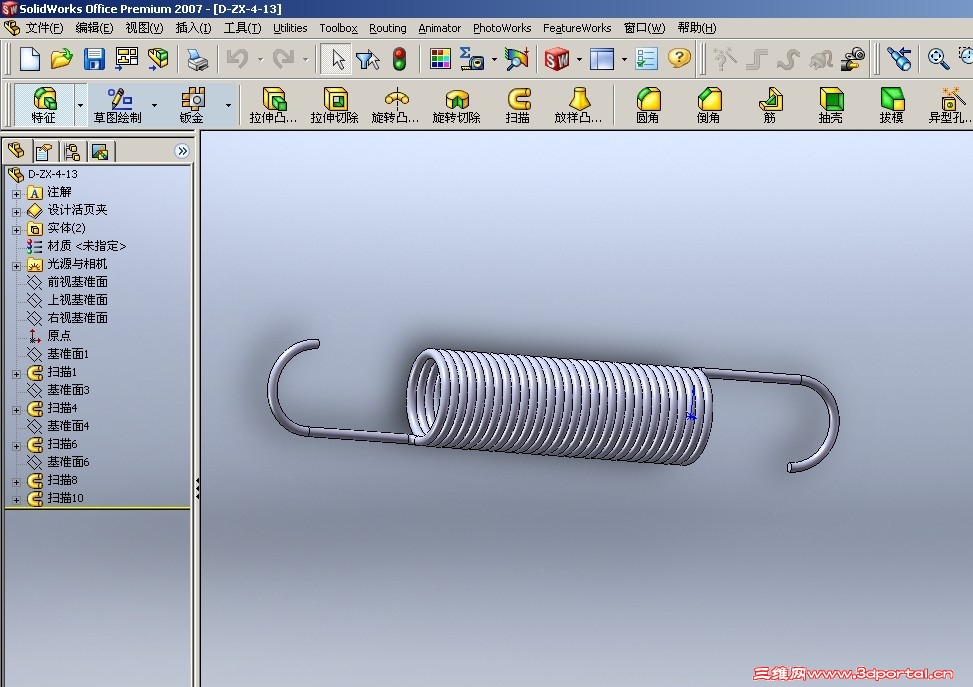
Task: Select Revolved Boss (旋转凸...) tool
Action: point(395,106)
